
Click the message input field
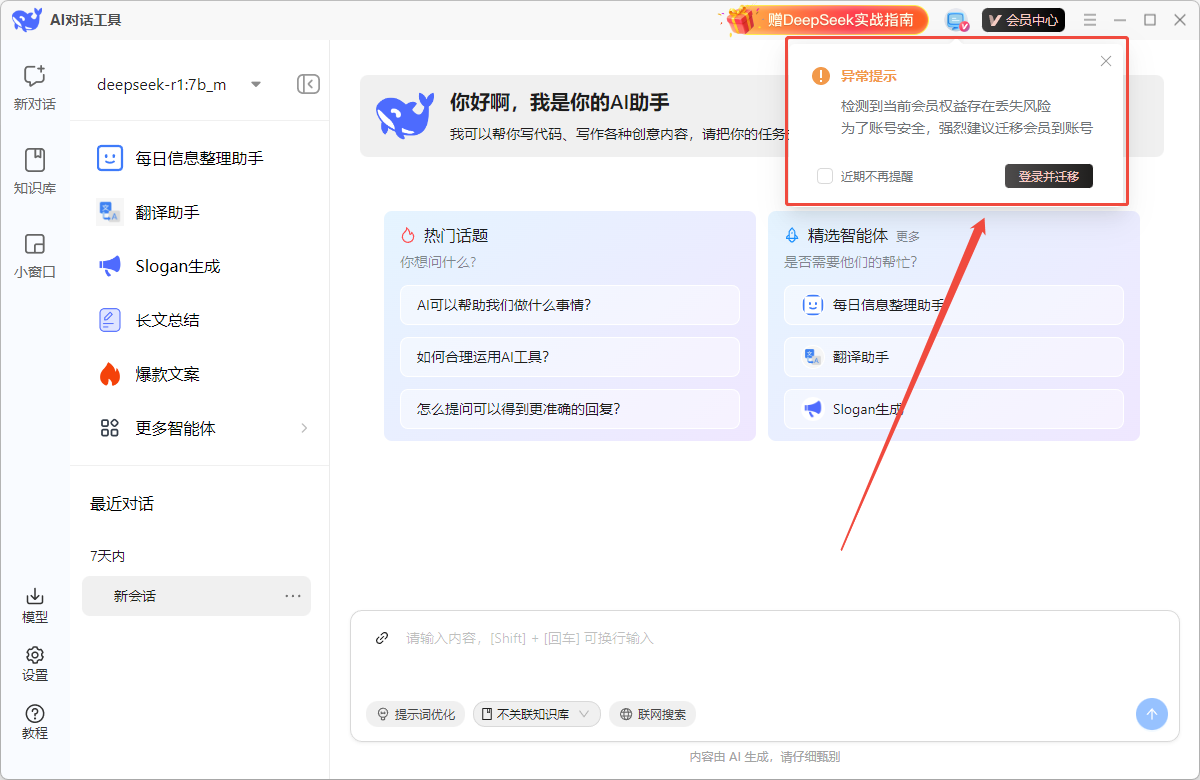(x=700, y=637)
